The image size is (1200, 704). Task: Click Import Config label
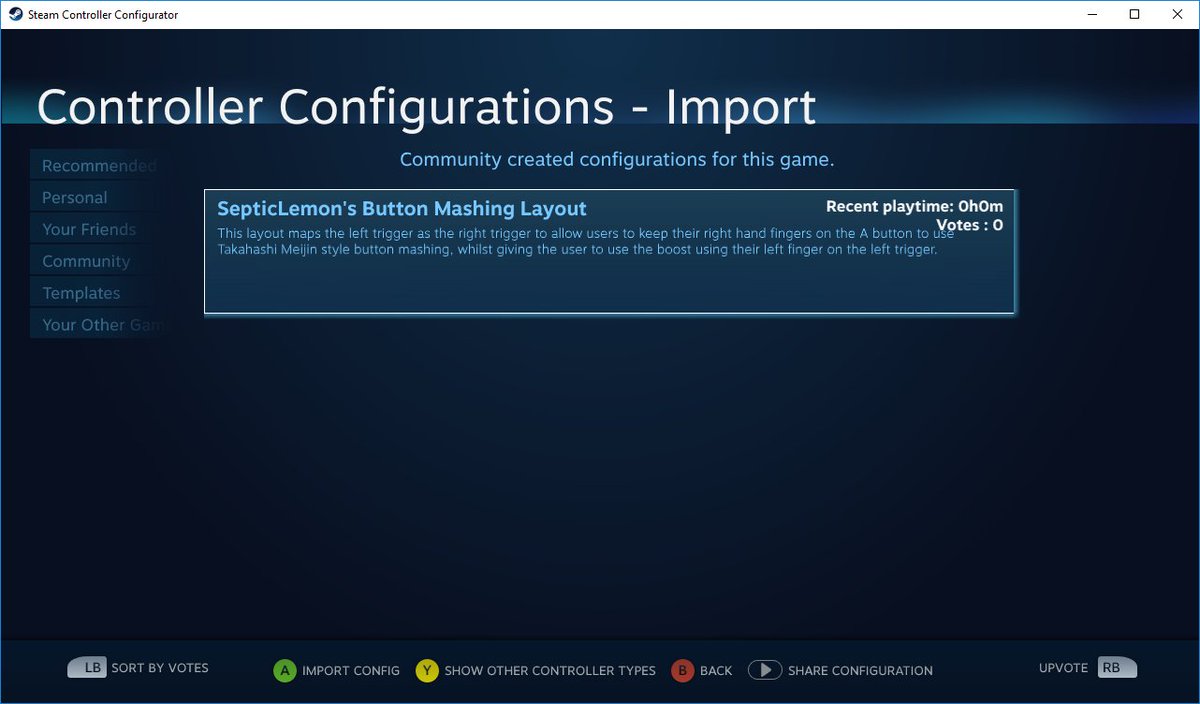(x=352, y=671)
